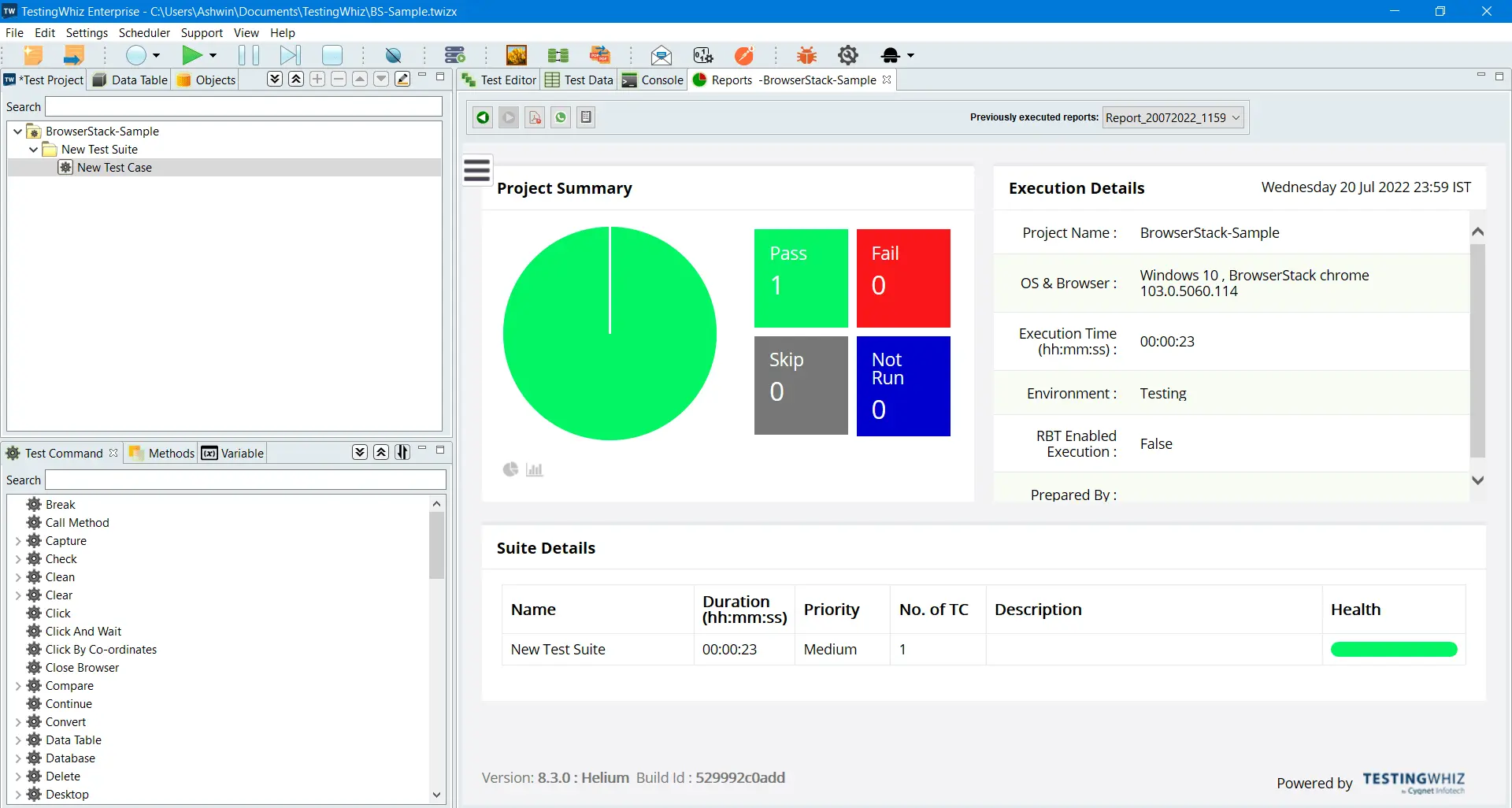This screenshot has width=1512, height=808.
Task: Toggle the edit pencil in Test Project panel
Action: pos(402,79)
